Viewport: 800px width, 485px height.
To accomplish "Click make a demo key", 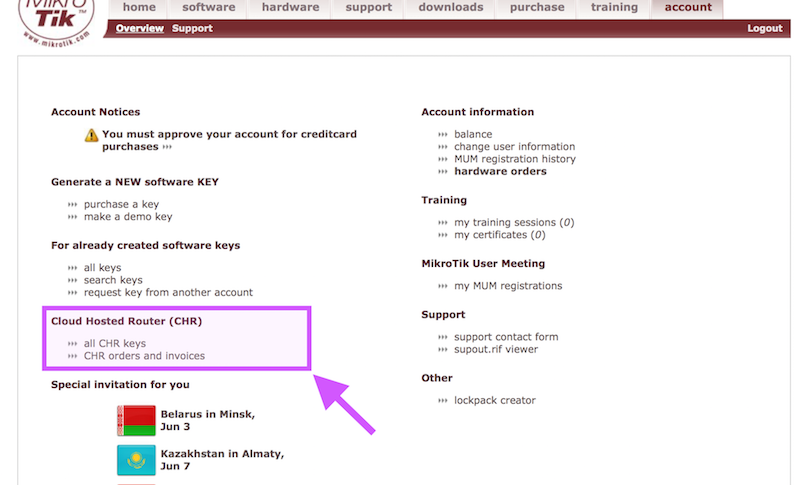I will click(128, 217).
